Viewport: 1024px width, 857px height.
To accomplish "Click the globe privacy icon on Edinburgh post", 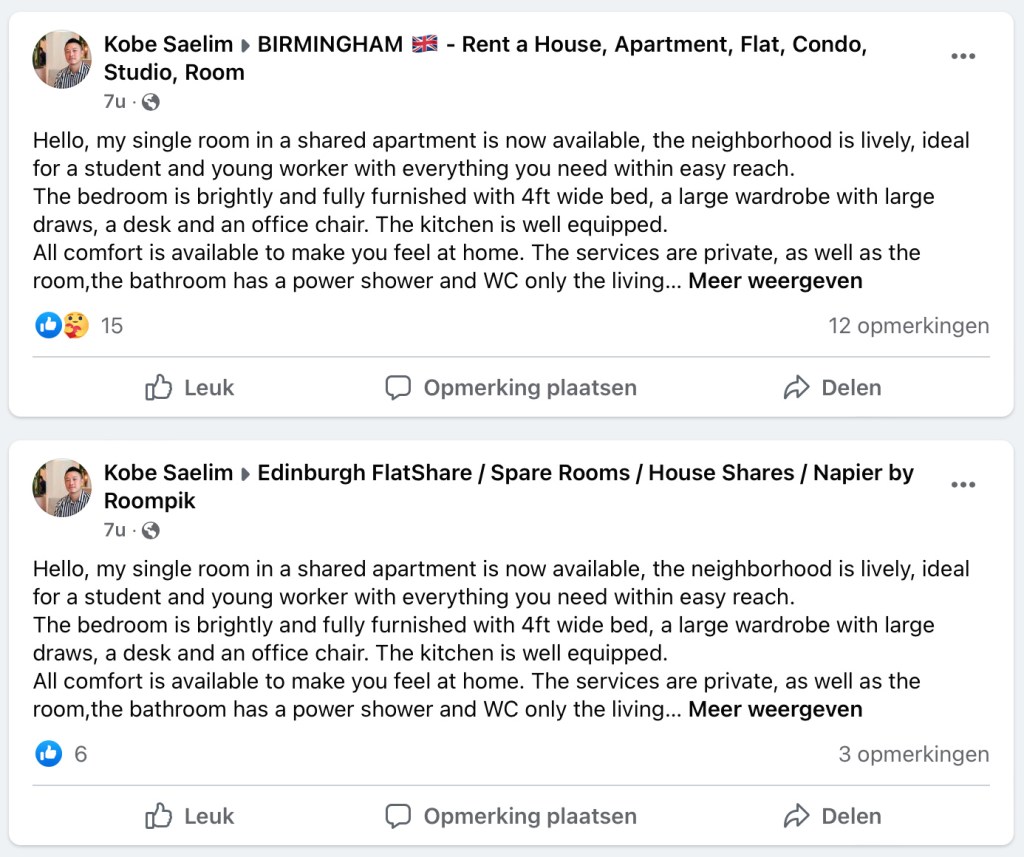I will (x=151, y=530).
